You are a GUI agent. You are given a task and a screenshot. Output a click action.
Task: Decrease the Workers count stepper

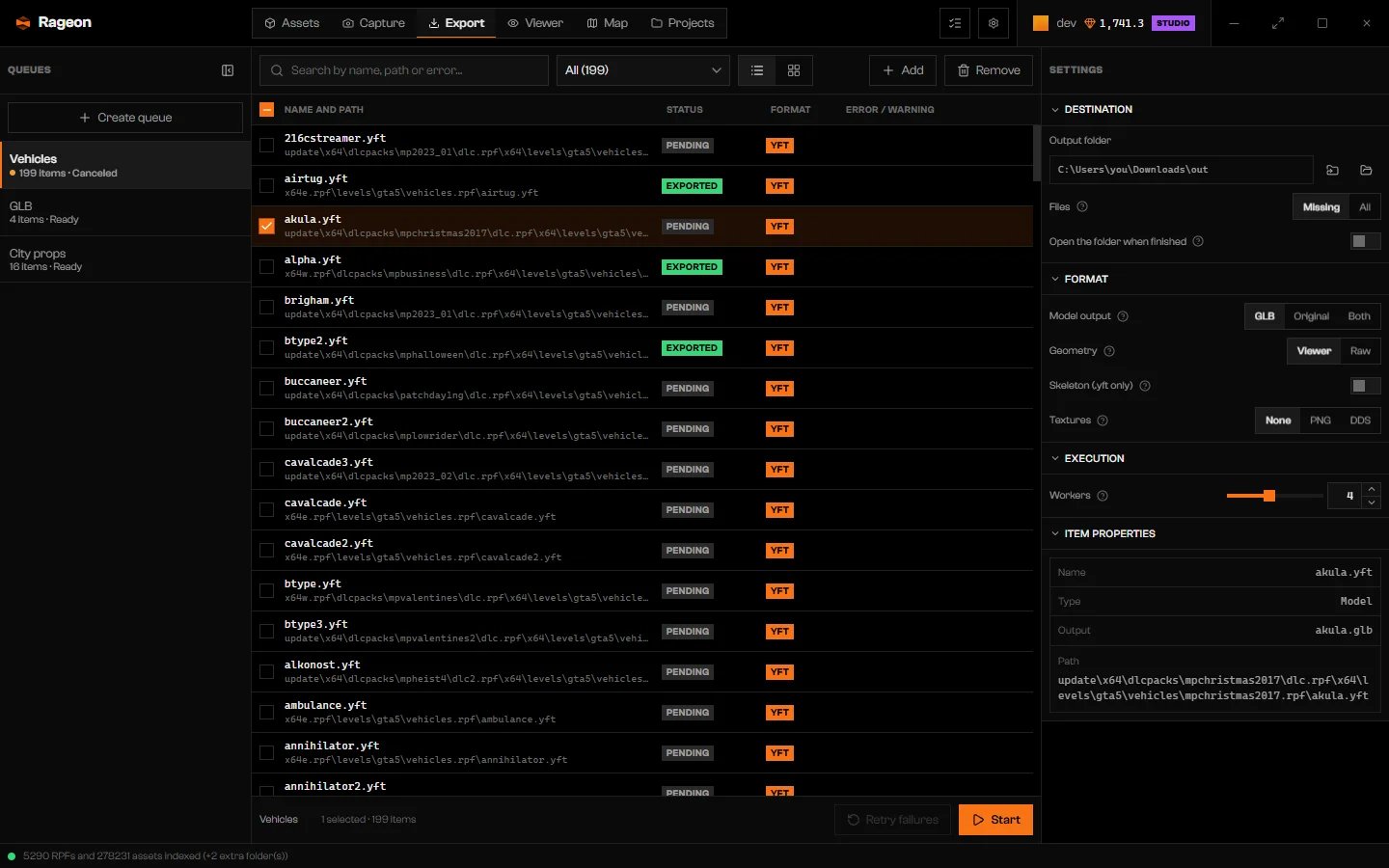tap(1372, 502)
